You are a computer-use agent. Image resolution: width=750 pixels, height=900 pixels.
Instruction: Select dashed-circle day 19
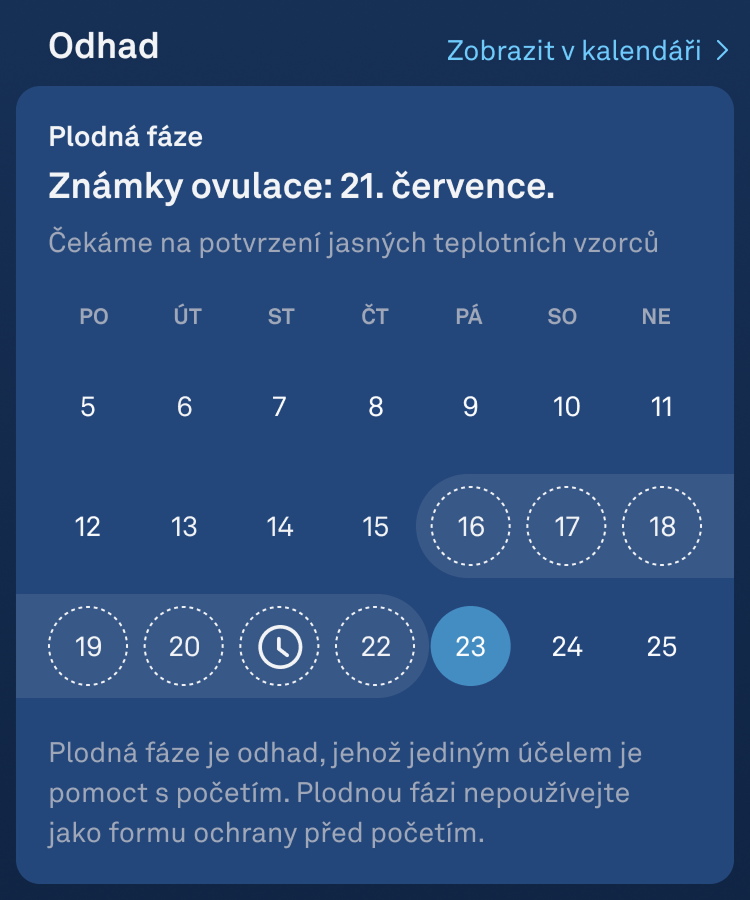89,647
